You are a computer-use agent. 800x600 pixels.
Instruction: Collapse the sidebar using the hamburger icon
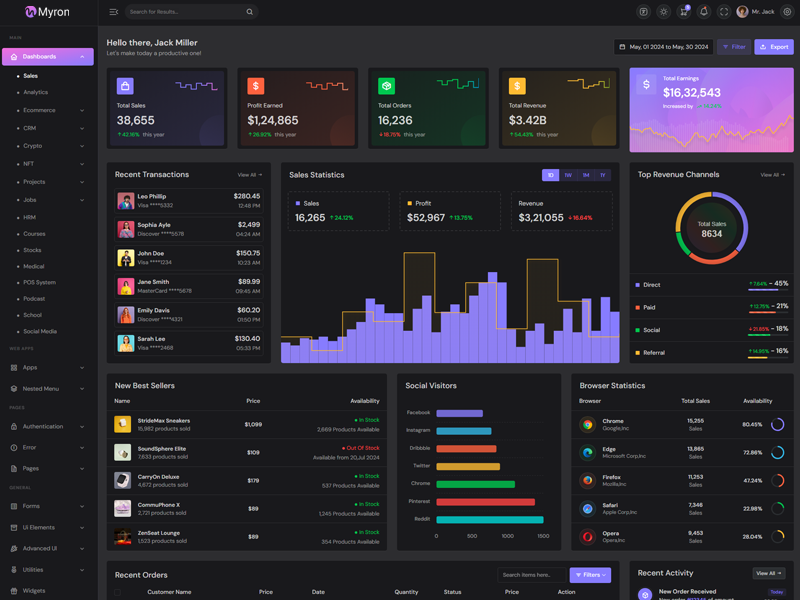coord(113,12)
